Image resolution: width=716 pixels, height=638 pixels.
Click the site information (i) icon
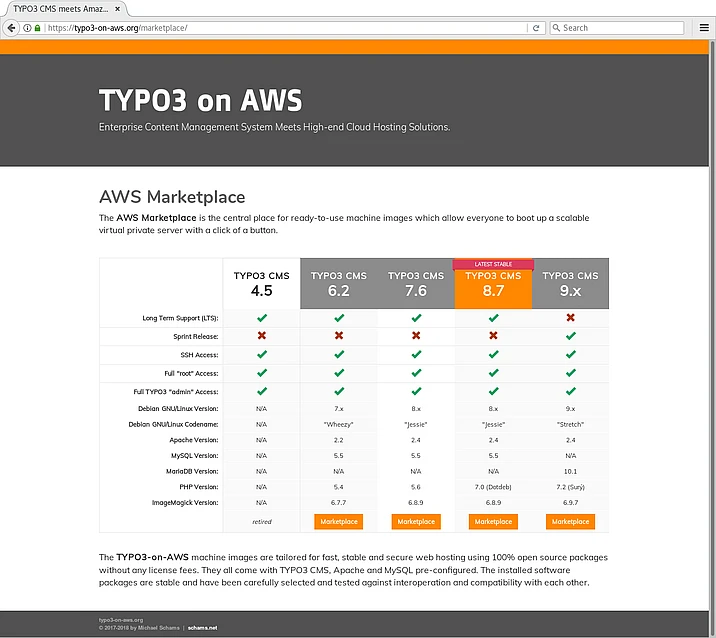point(28,28)
